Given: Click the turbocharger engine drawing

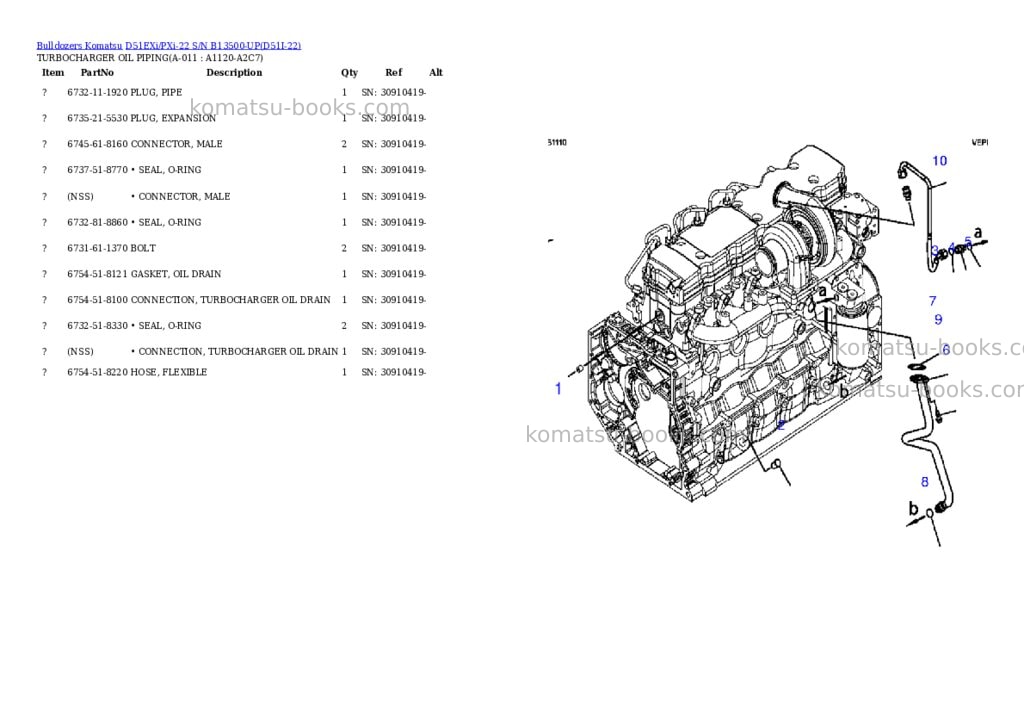Looking at the screenshot, I should point(735,323).
